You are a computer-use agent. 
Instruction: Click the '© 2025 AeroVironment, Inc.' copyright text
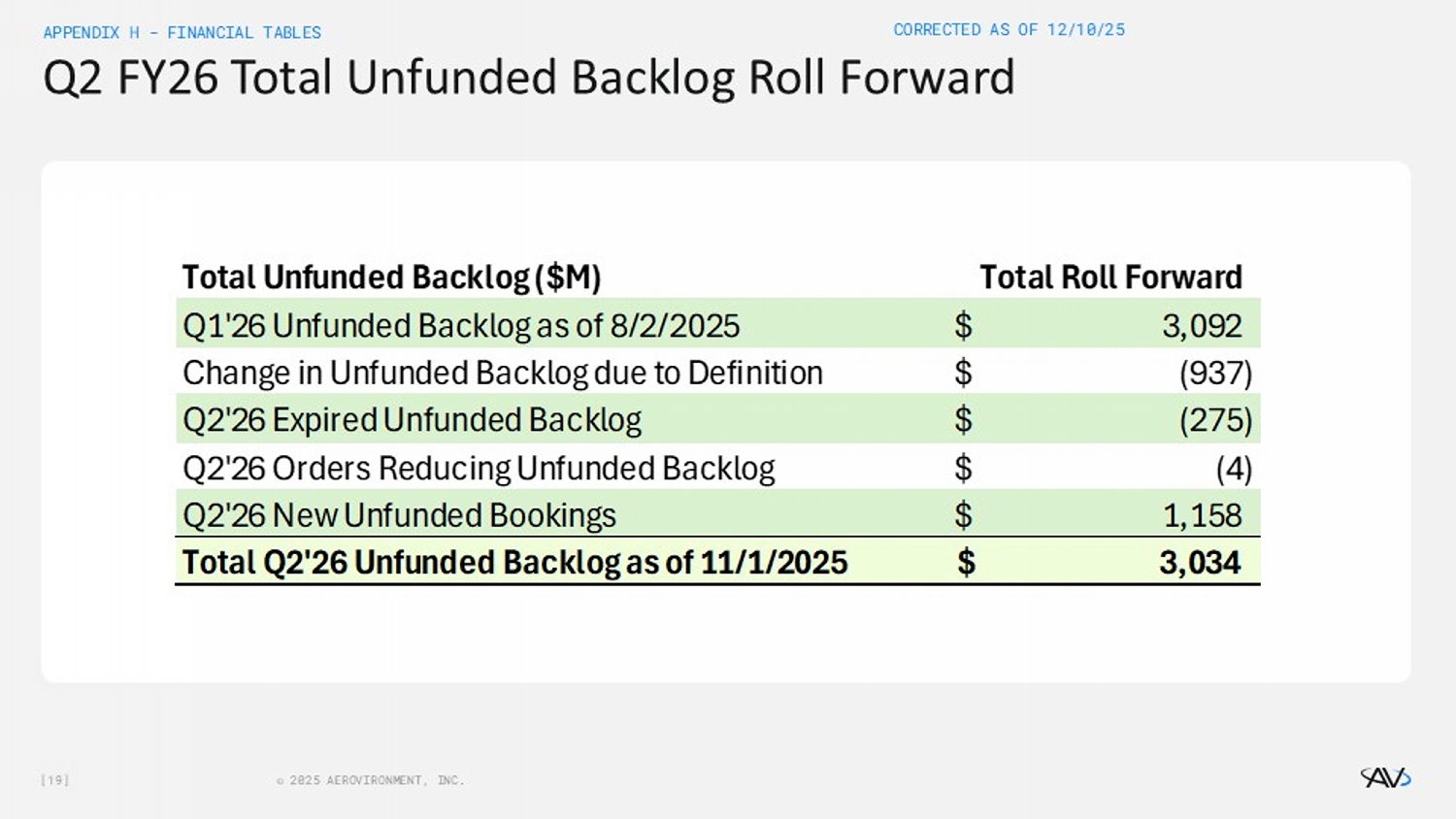pyautogui.click(x=370, y=780)
